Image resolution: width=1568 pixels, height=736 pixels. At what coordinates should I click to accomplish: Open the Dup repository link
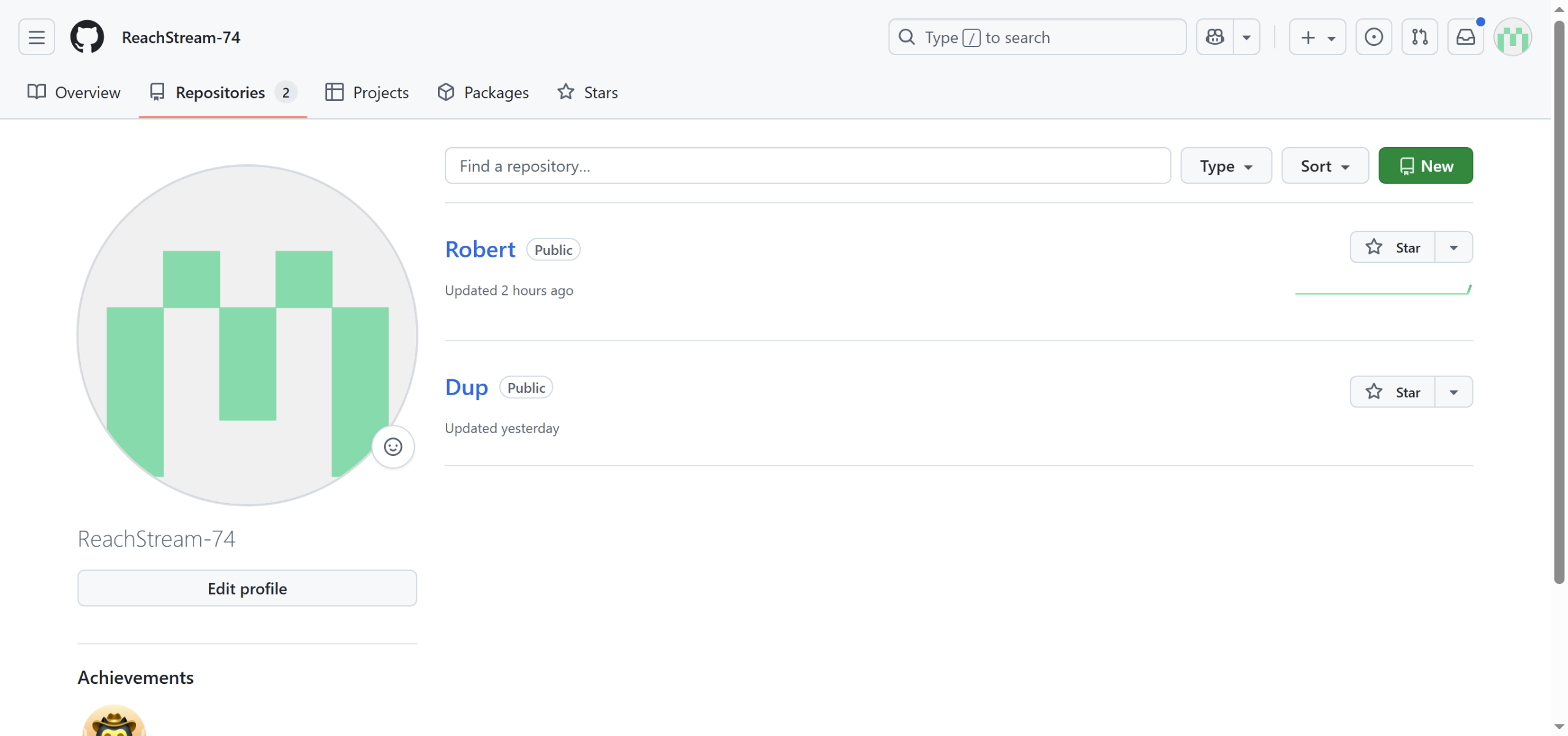click(x=466, y=387)
